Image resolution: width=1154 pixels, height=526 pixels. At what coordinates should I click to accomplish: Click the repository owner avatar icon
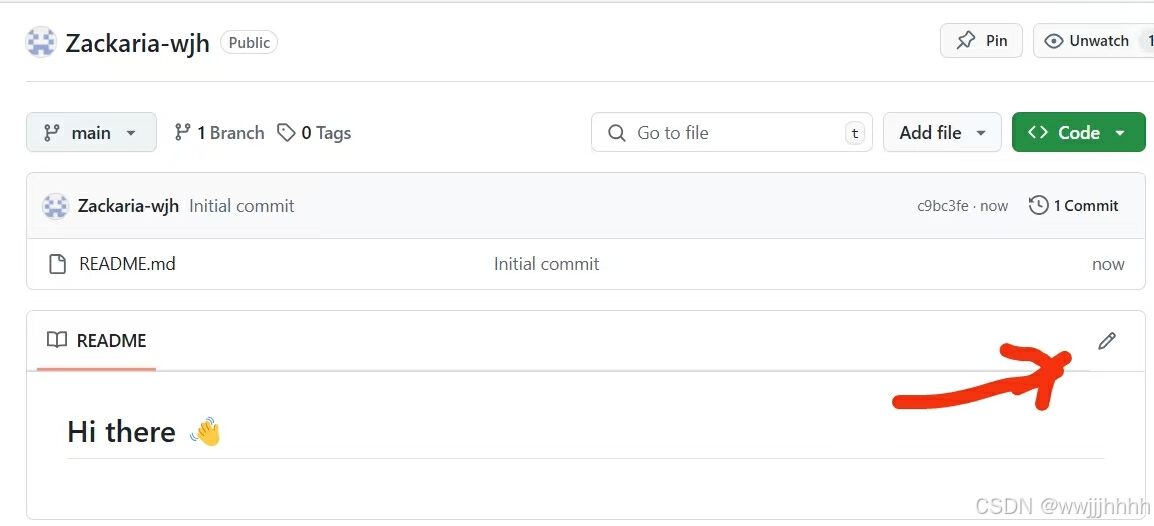41,42
